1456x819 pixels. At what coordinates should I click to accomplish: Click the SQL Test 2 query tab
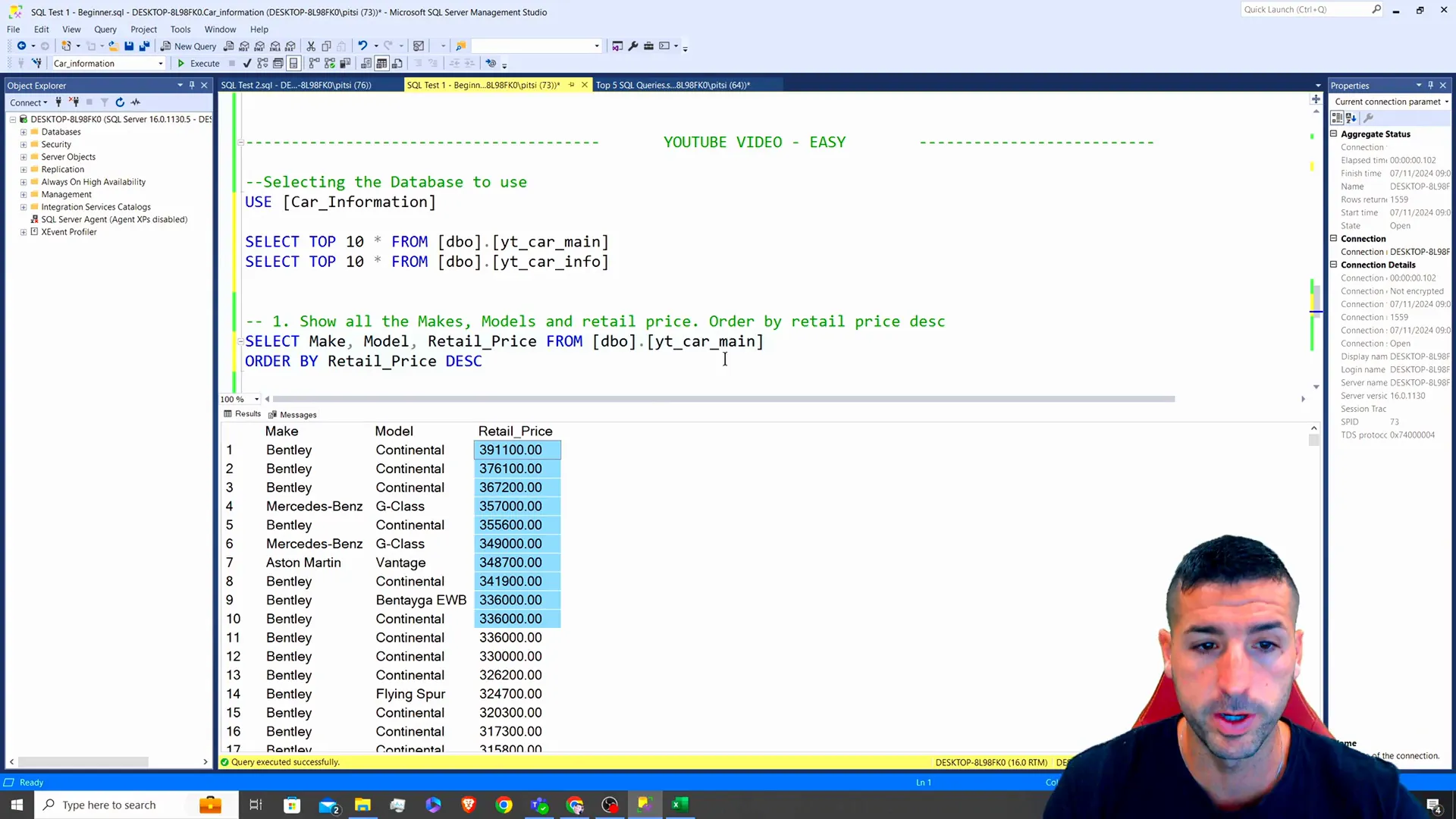click(x=297, y=85)
